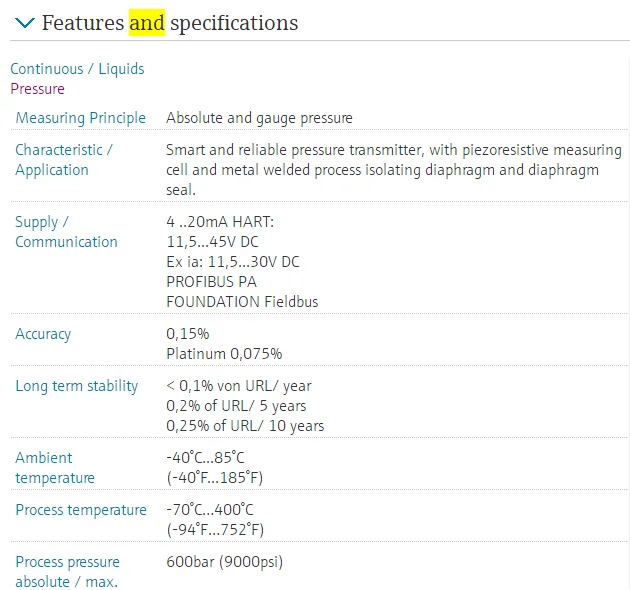Click the 0,25% of URL/ 10 years value
This screenshot has width=630, height=590.
(245, 426)
